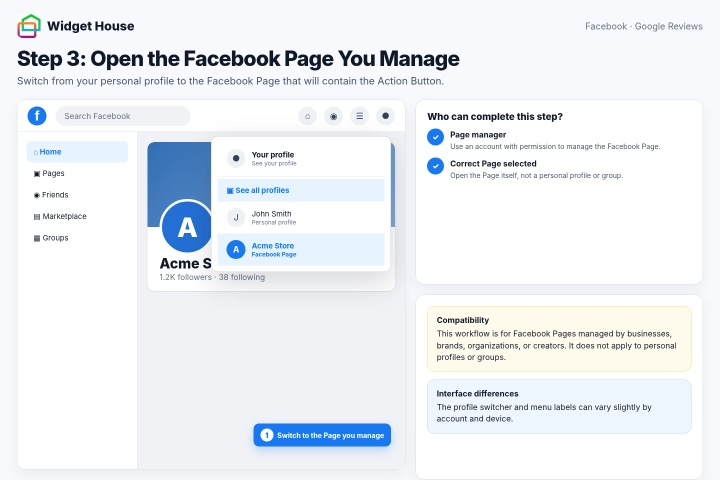Click the Facebook logo icon

point(37,116)
